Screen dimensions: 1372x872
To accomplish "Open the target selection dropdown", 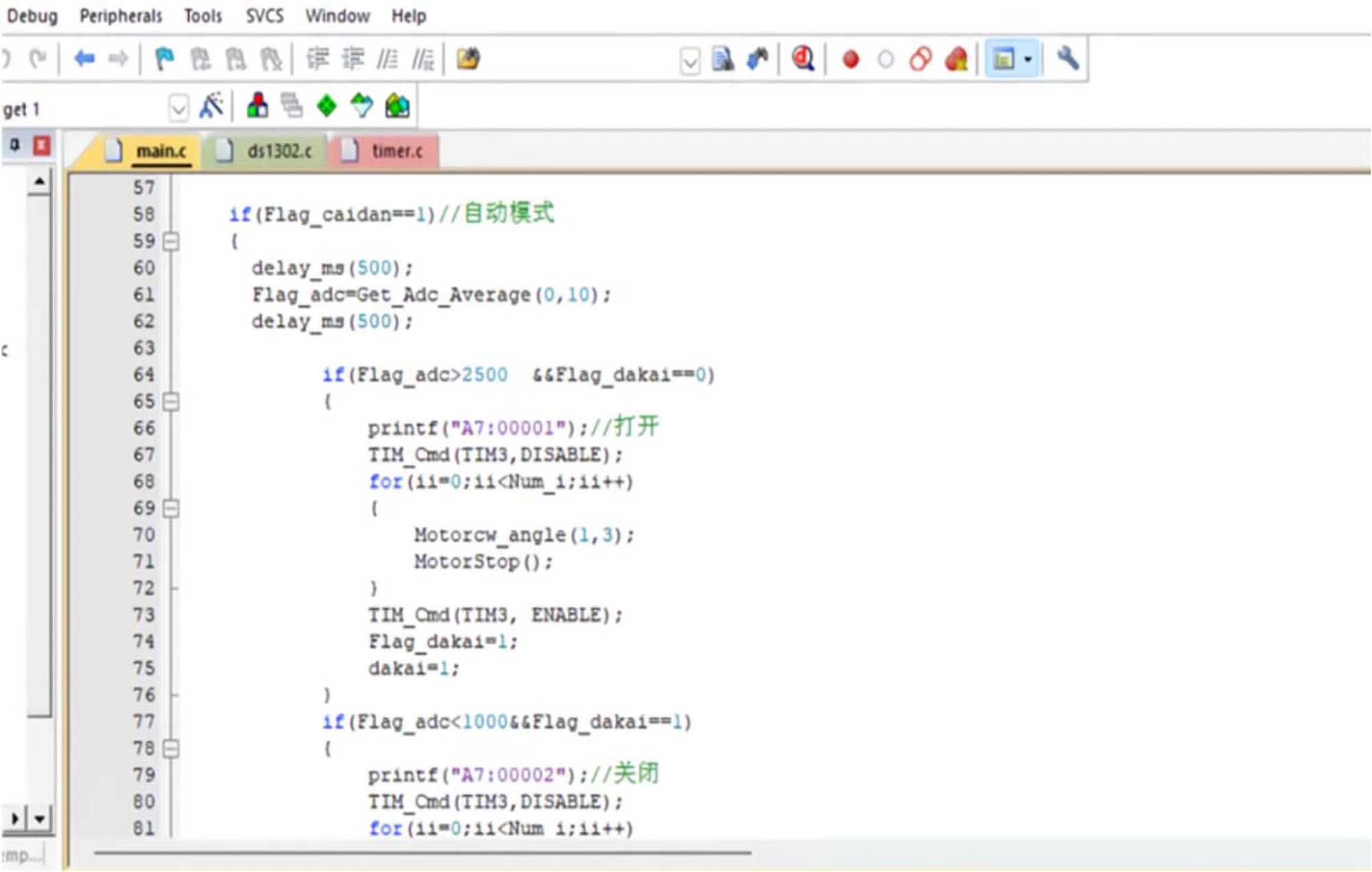I will click(x=178, y=108).
